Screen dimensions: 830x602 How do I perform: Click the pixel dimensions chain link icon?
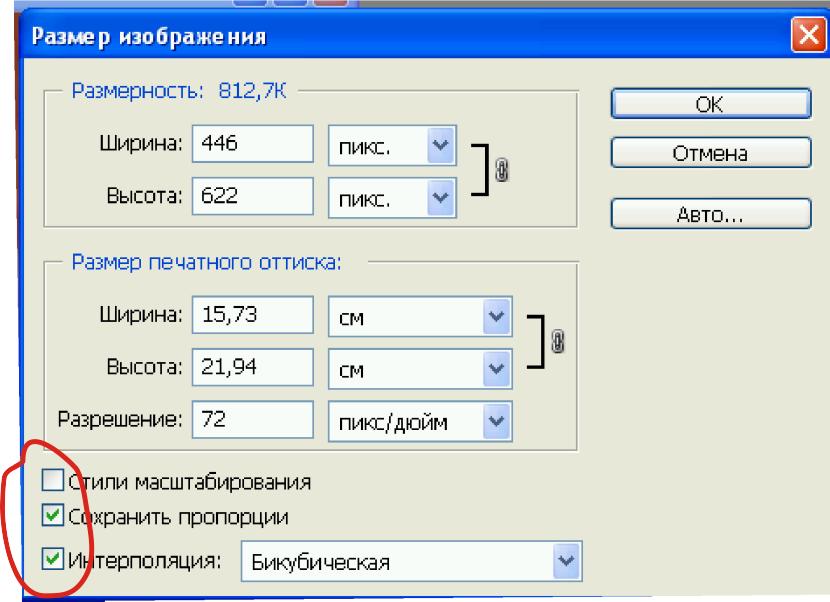point(501,170)
